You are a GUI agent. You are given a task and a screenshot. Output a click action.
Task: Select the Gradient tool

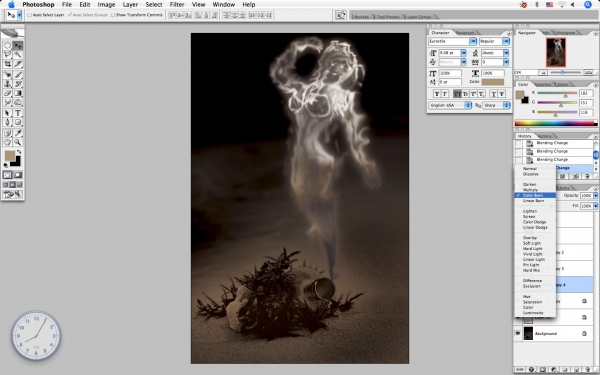point(18,93)
